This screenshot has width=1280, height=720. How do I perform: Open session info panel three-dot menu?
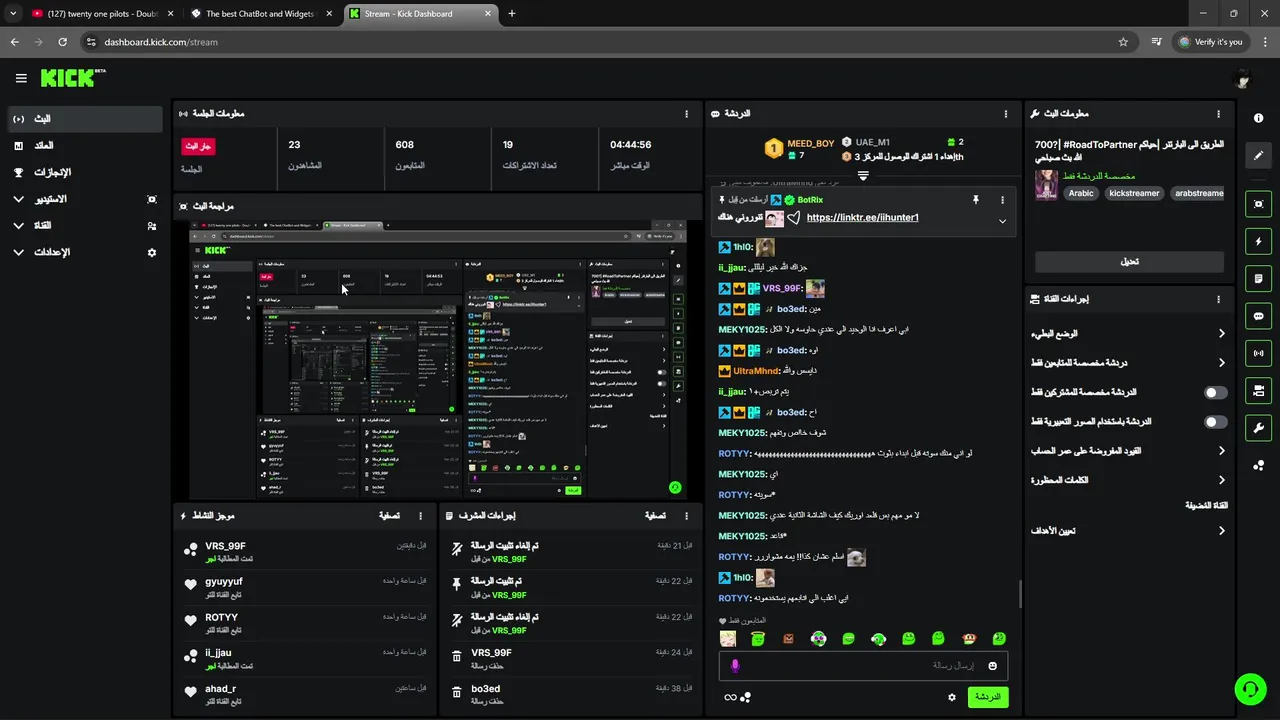click(686, 114)
